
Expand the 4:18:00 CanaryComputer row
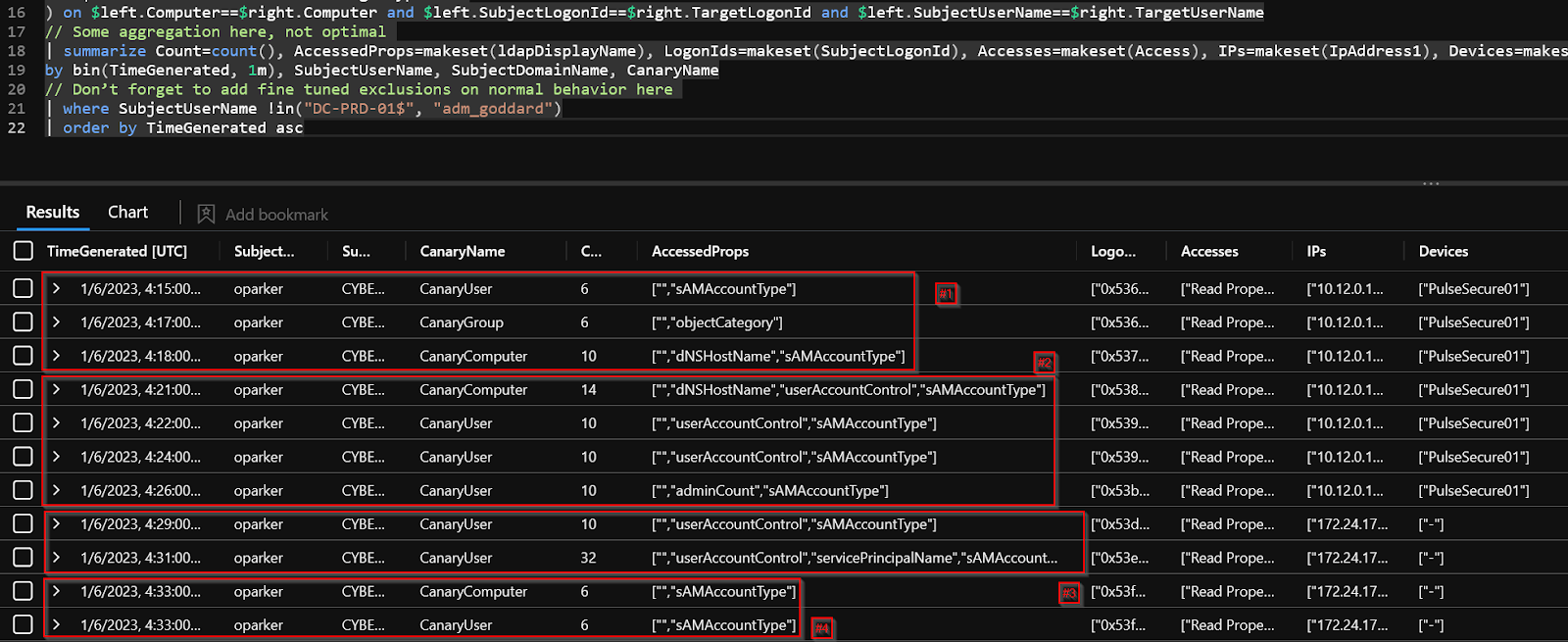(57, 356)
